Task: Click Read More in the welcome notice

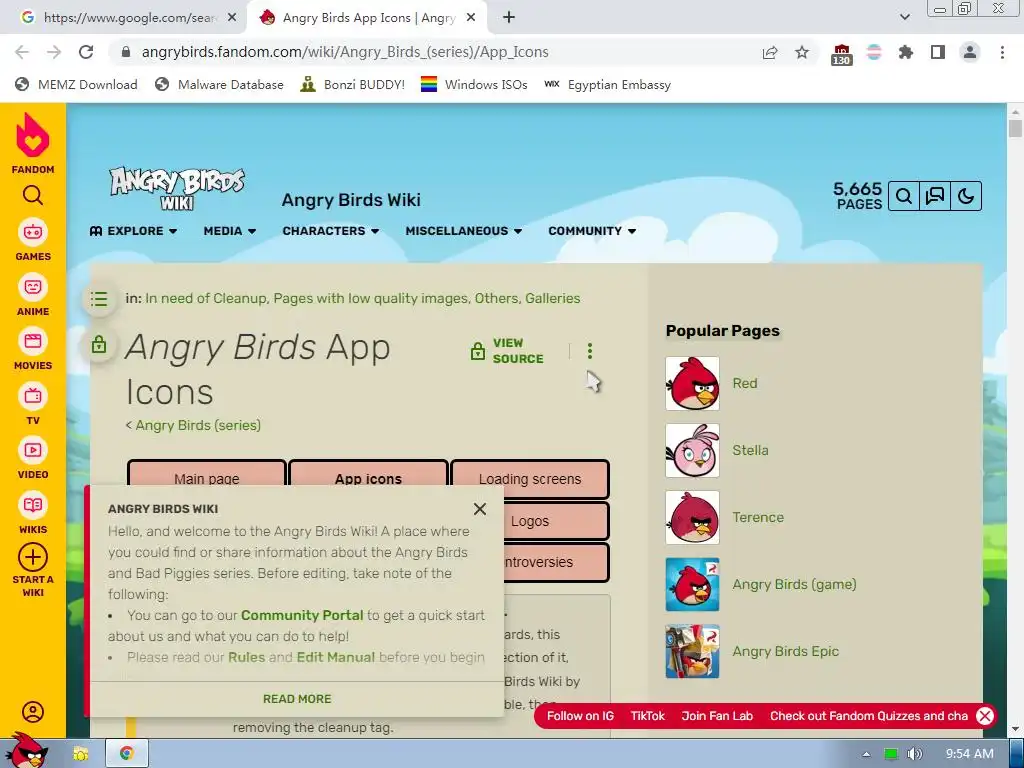Action: click(297, 699)
